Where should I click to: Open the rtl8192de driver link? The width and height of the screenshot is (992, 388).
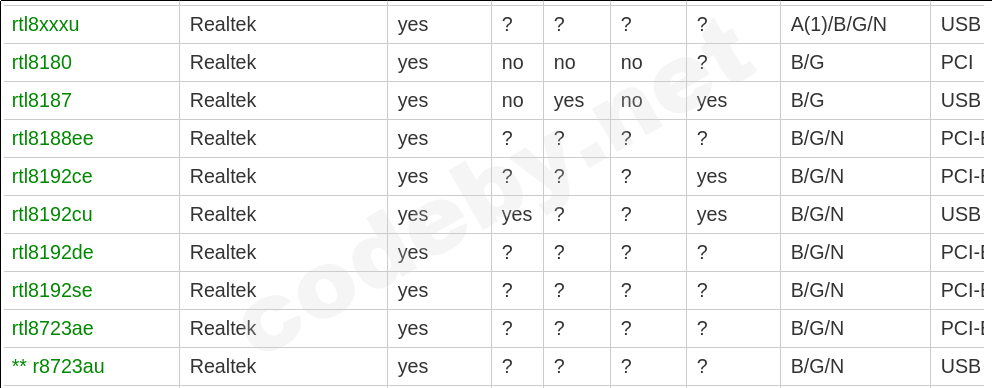53,253
